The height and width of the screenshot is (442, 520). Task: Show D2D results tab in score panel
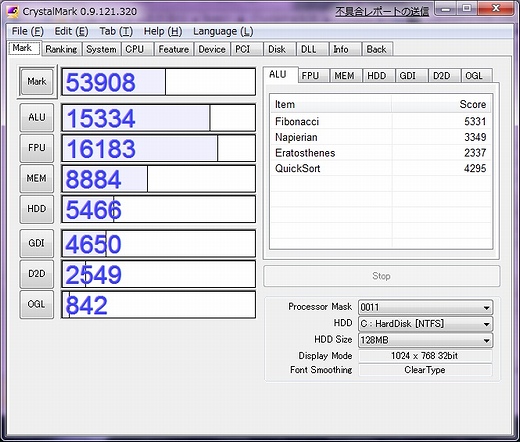tap(444, 76)
